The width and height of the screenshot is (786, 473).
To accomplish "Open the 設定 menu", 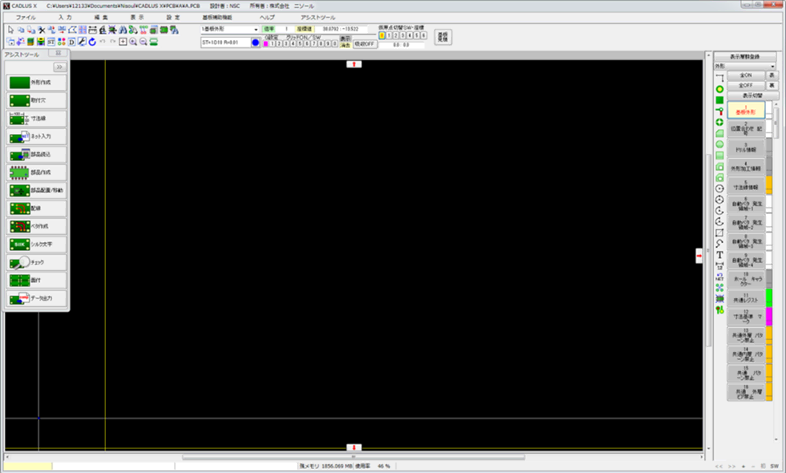I will pyautogui.click(x=173, y=17).
